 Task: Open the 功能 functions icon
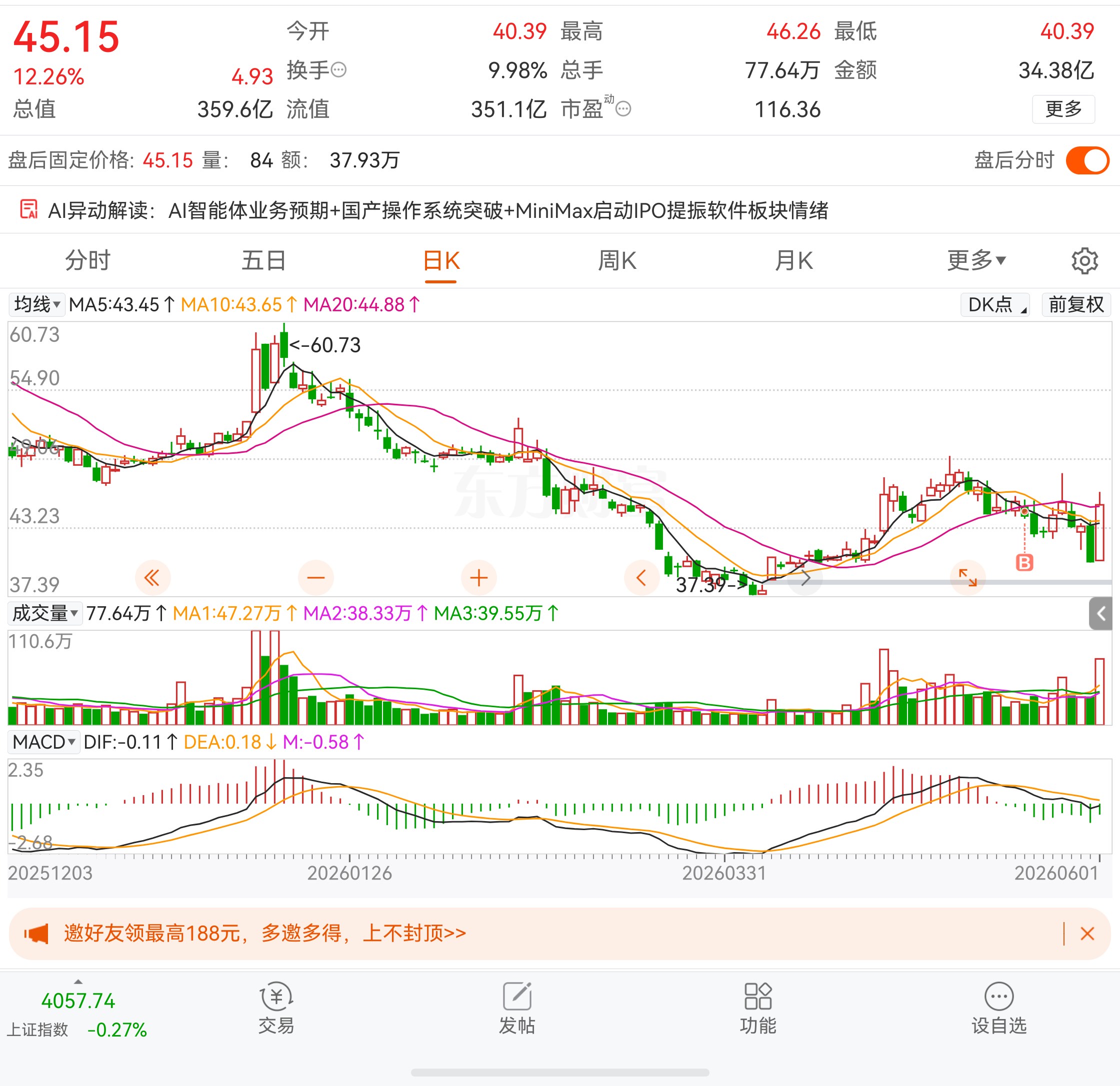point(757,1010)
